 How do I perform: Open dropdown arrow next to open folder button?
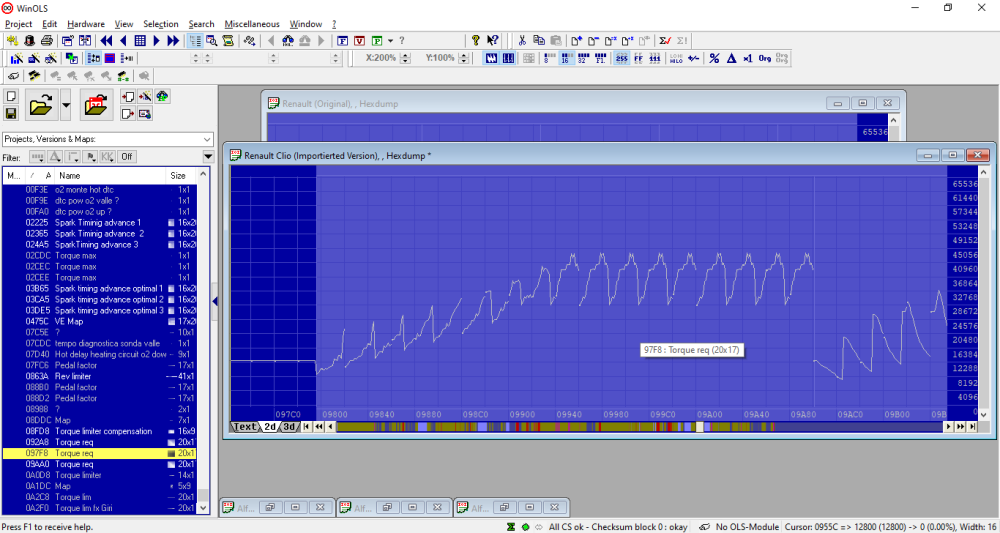point(66,105)
